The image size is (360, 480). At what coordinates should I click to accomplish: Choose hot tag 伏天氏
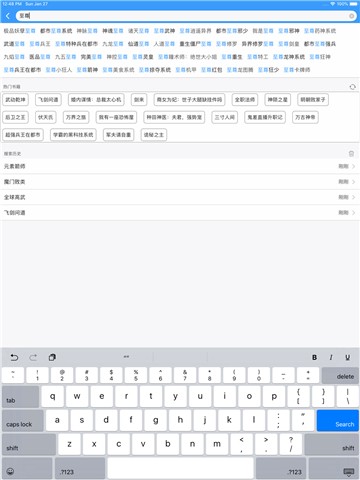(x=45, y=117)
